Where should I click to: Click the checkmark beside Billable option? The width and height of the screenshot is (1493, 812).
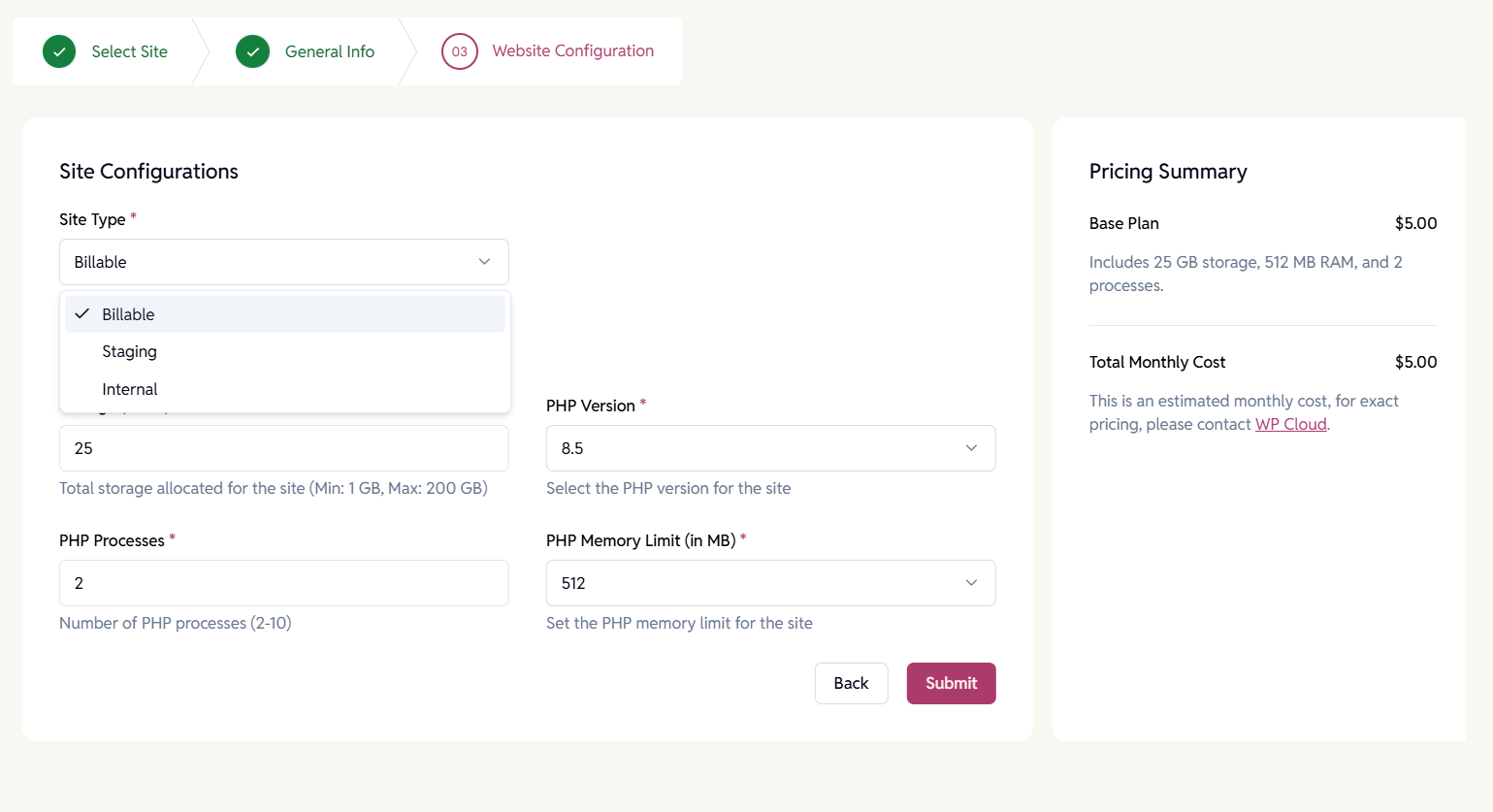coord(82,313)
